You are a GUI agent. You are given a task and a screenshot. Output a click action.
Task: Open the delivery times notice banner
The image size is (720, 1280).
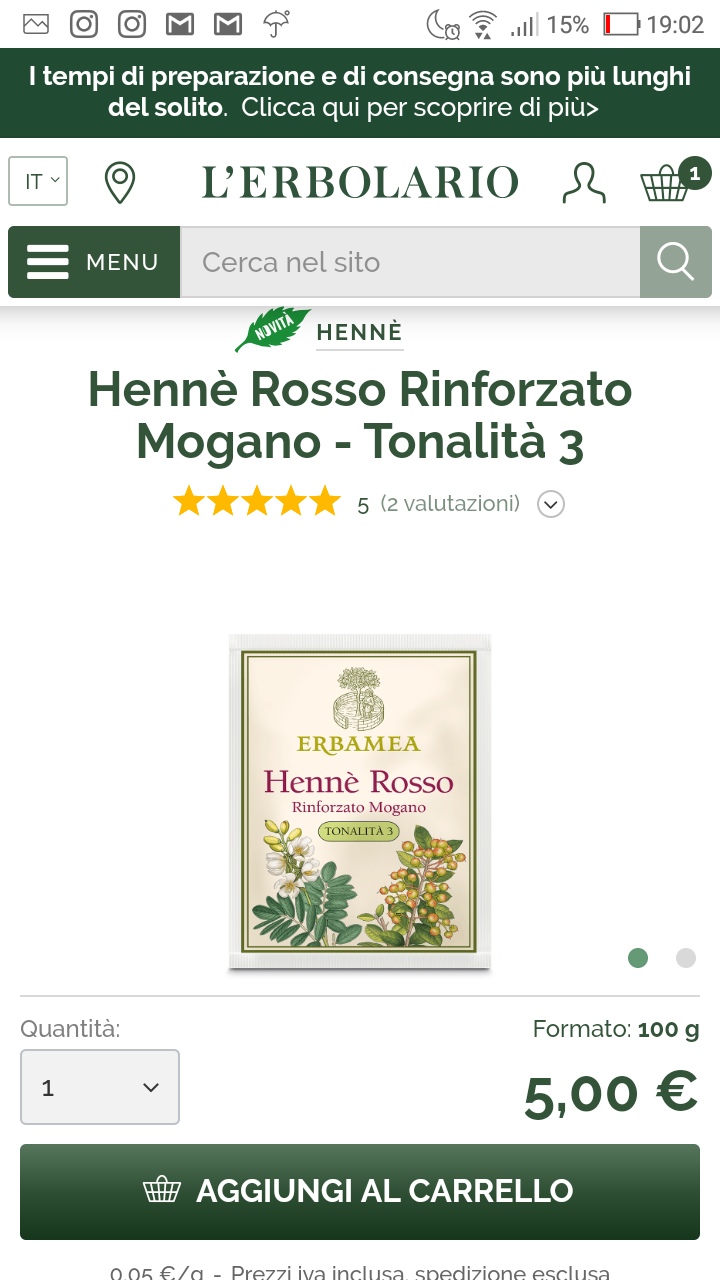(x=360, y=92)
